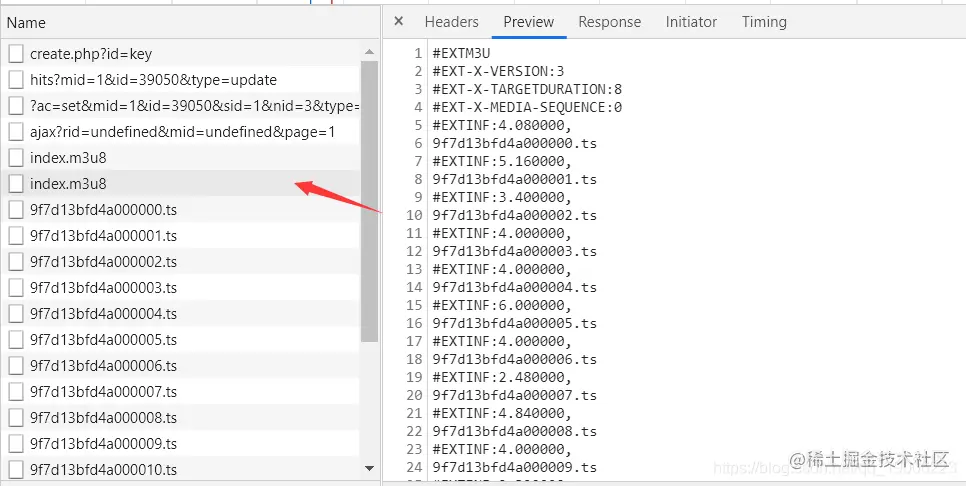Click 9f7d13bfd4a000005.ts on preview line 16
966x486 pixels.
514,323
